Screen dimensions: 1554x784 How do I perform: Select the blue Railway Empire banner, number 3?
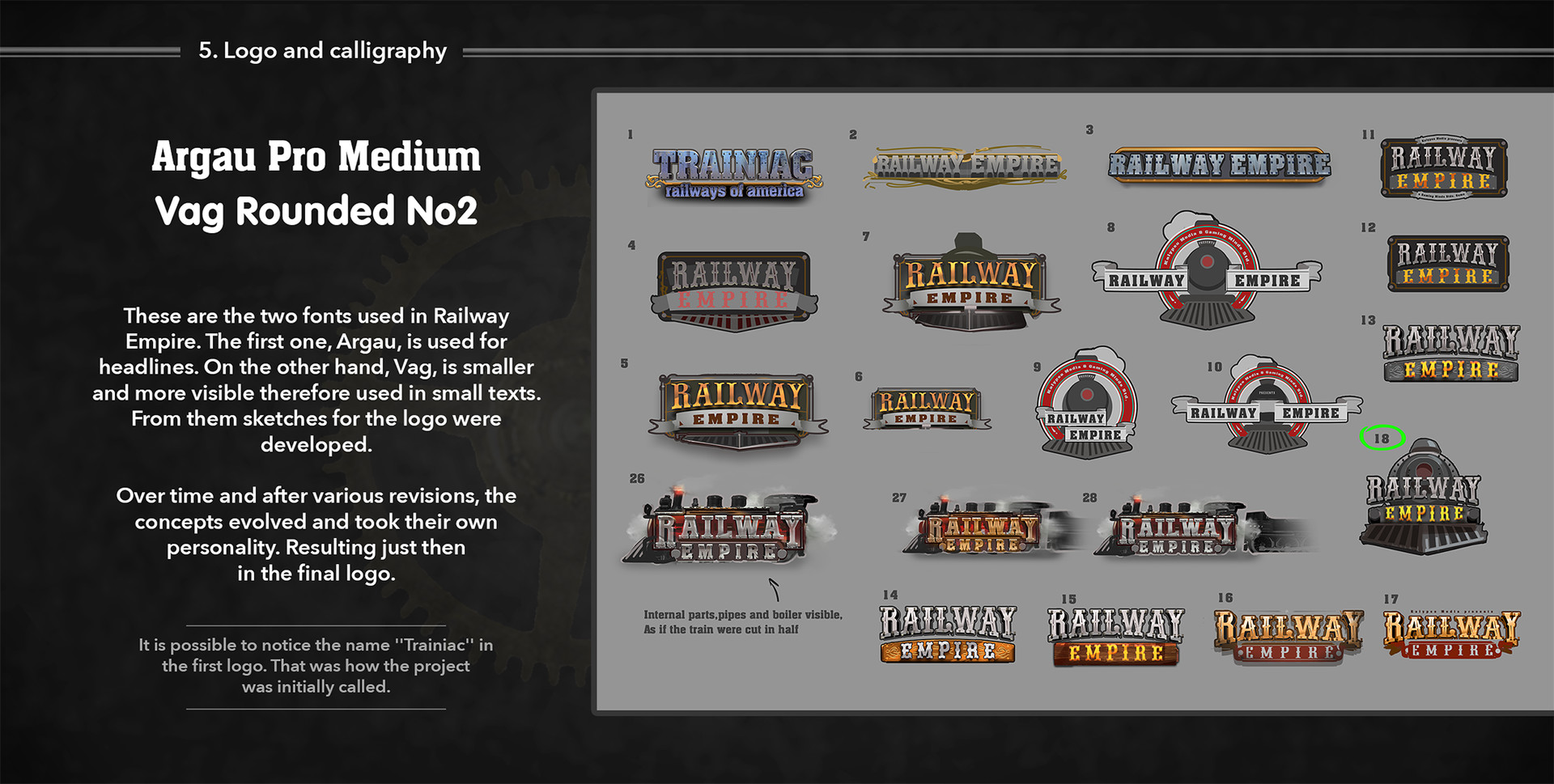pyautogui.click(x=1218, y=164)
